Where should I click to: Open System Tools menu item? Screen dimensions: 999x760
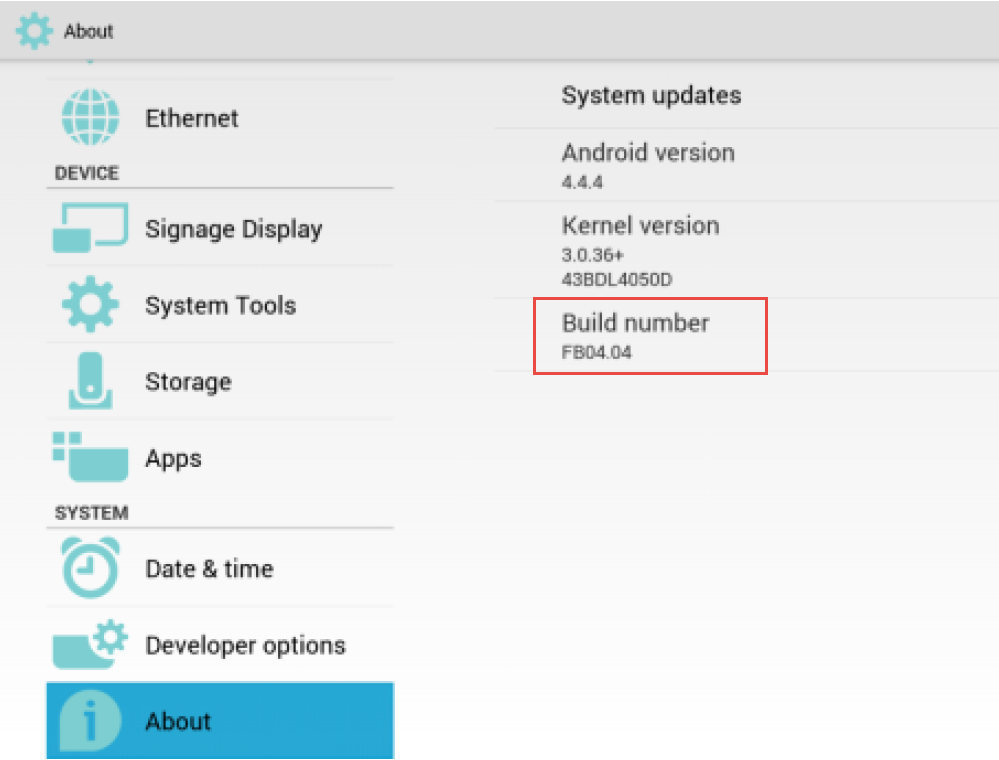click(x=220, y=305)
